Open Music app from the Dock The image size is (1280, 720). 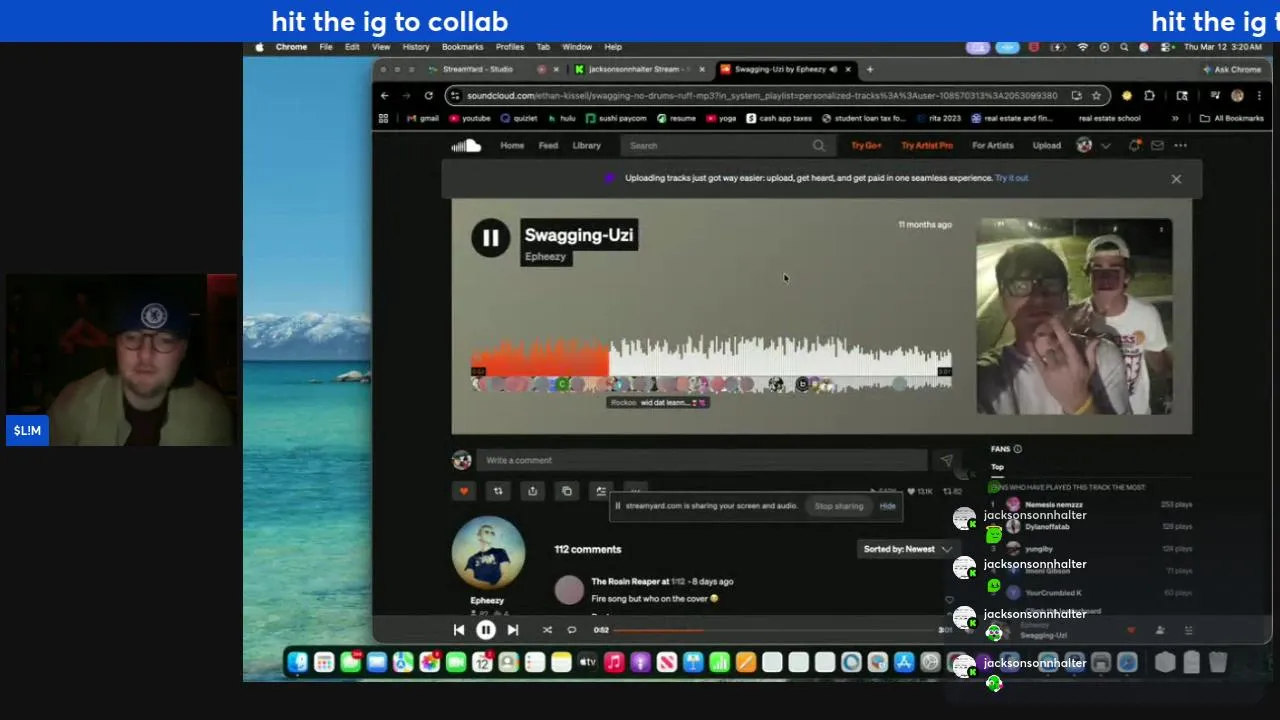click(614, 662)
